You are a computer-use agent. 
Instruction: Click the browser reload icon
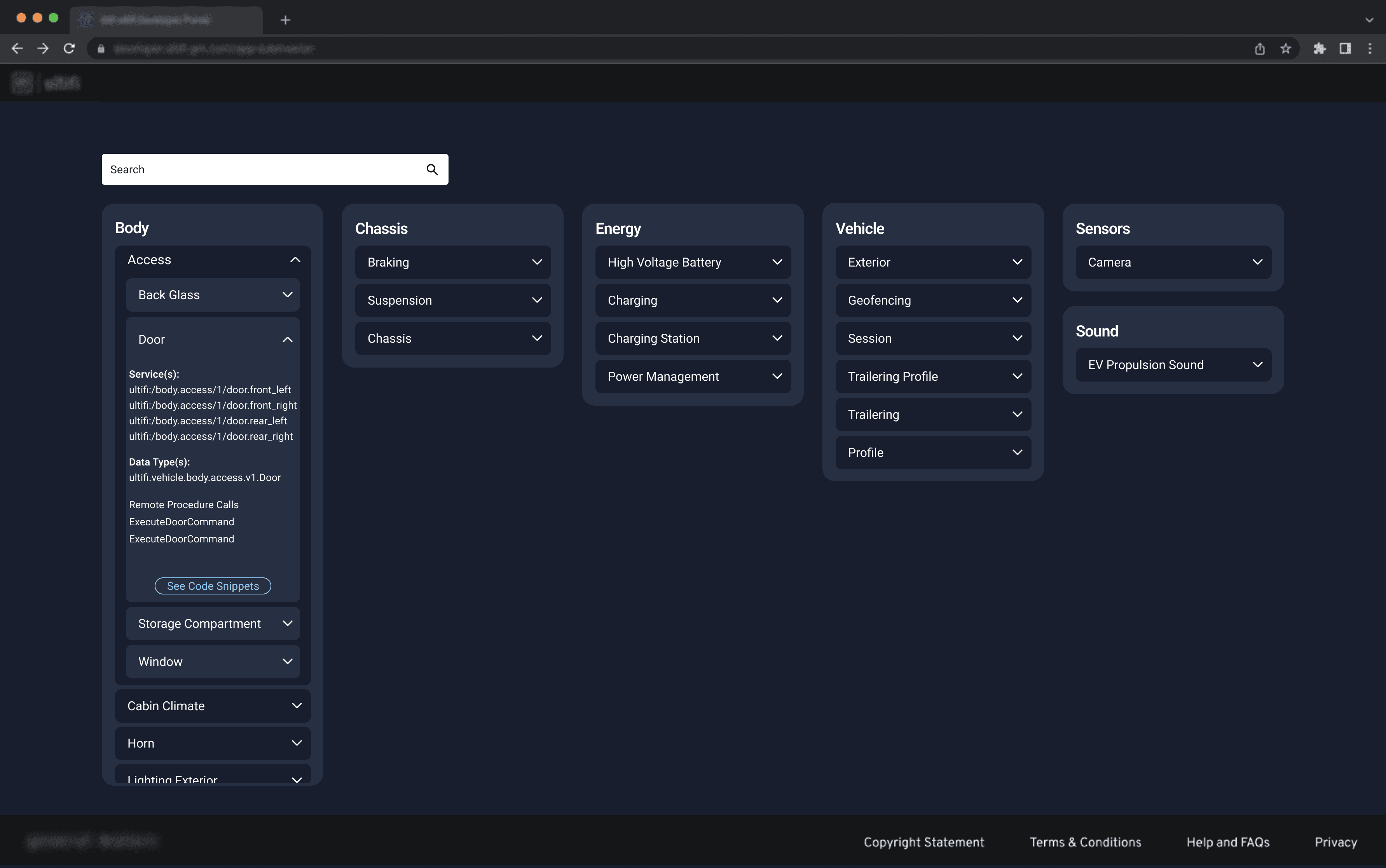(x=69, y=48)
